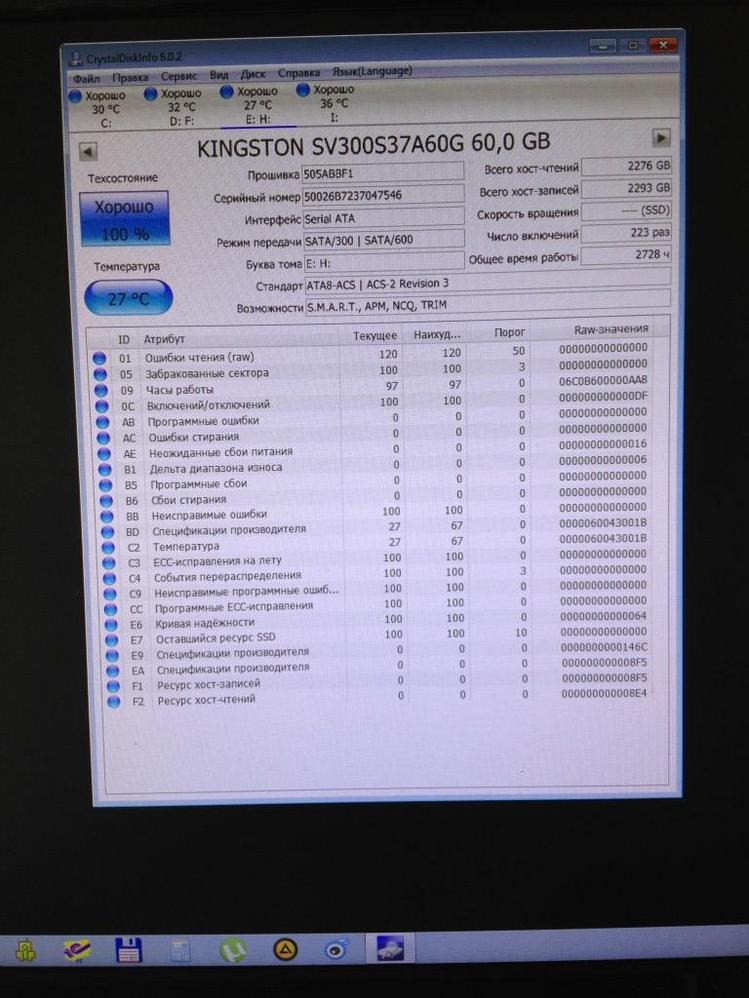The width and height of the screenshot is (749, 998).
Task: Click status icon of F2 Ресурс хост-чтений
Action: point(114,702)
